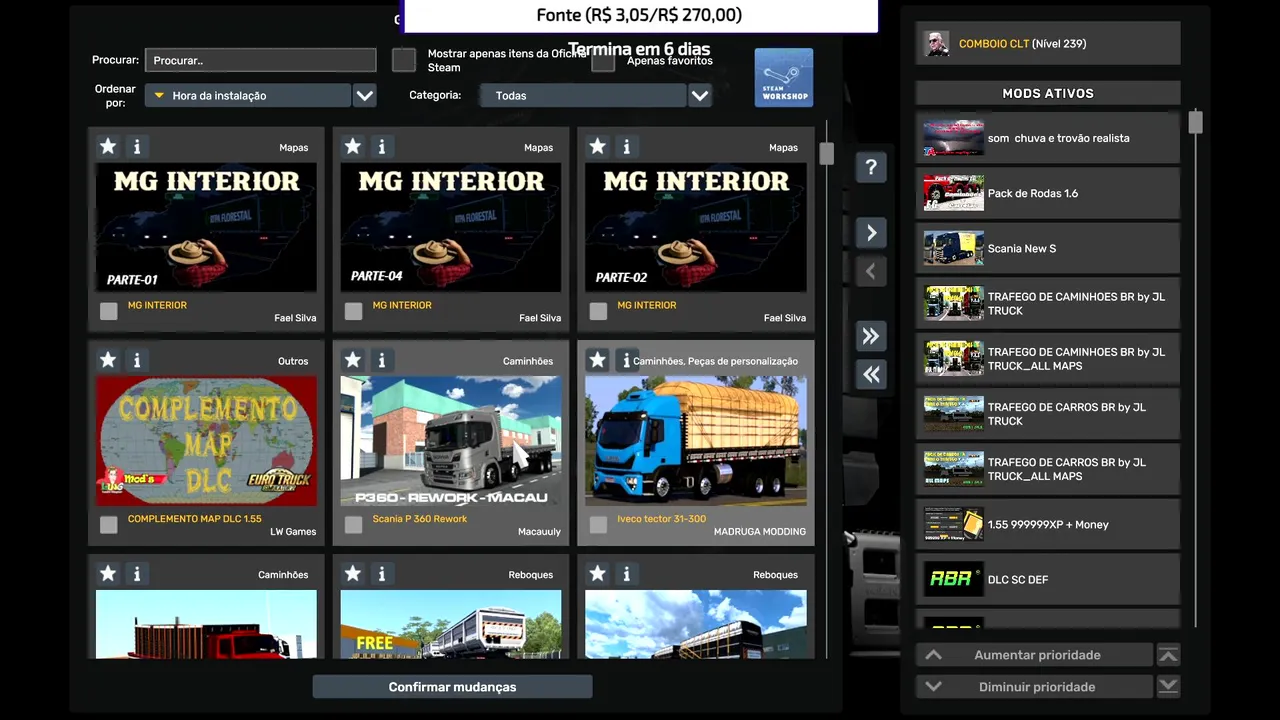Viewport: 1280px width, 720px height.
Task: Click the mod list vertical scrollbar handle
Action: click(826, 154)
